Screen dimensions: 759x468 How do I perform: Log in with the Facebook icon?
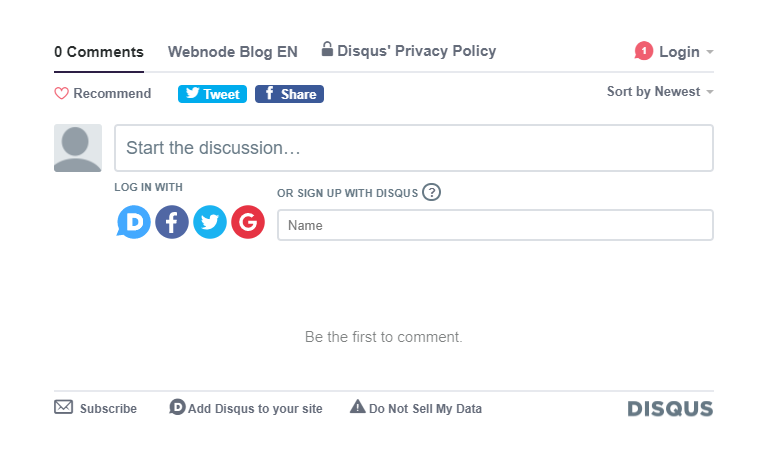coord(172,222)
